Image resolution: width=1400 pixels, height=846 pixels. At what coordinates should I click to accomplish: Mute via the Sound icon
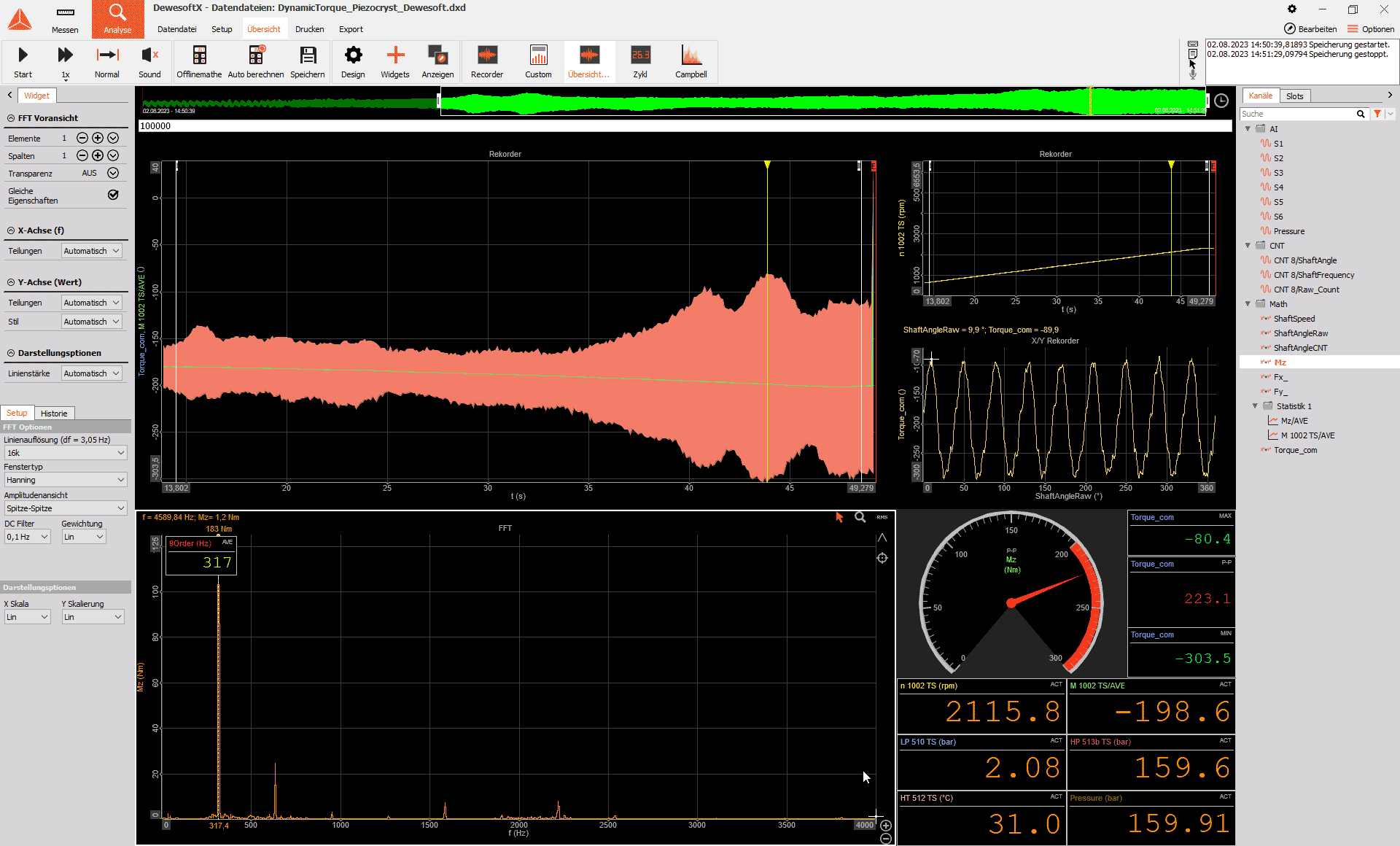pyautogui.click(x=149, y=55)
